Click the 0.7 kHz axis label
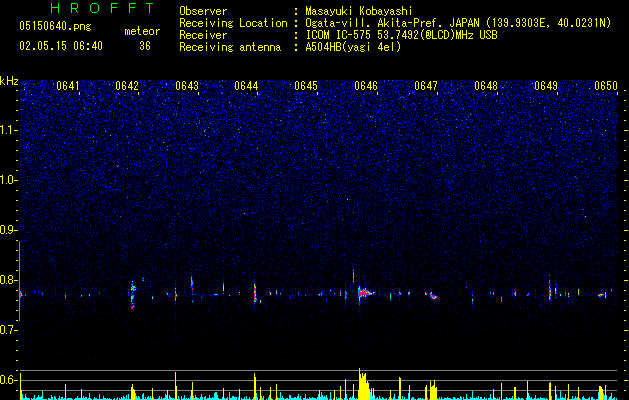The width and height of the screenshot is (629, 400). [x=9, y=330]
